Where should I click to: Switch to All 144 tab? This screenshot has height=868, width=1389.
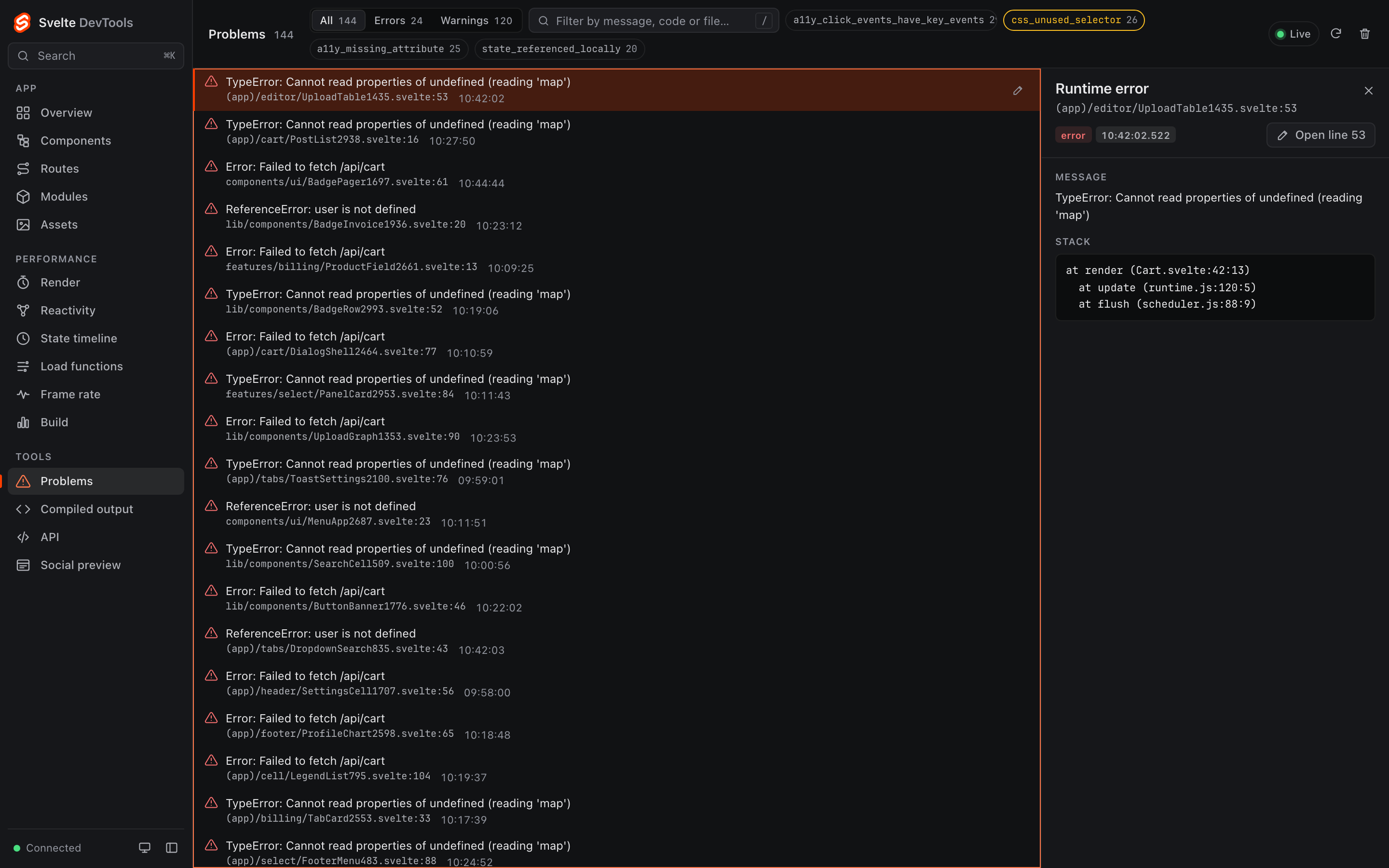pyautogui.click(x=338, y=21)
